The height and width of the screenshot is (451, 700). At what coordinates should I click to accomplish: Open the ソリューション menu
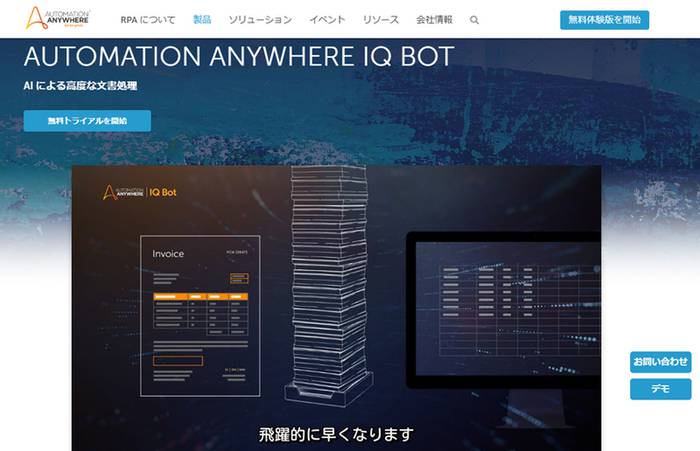click(260, 20)
